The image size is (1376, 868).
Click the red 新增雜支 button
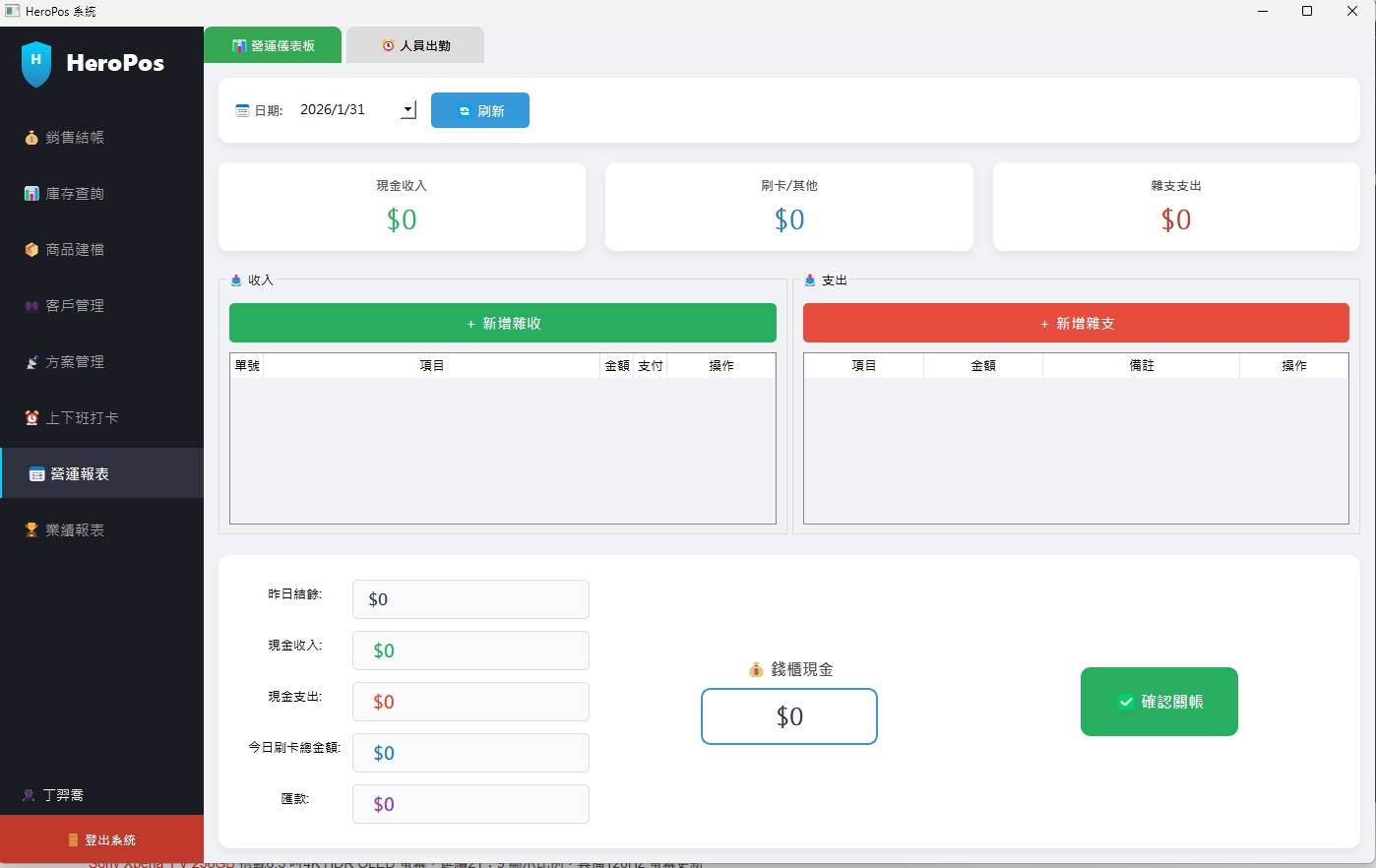click(x=1076, y=323)
